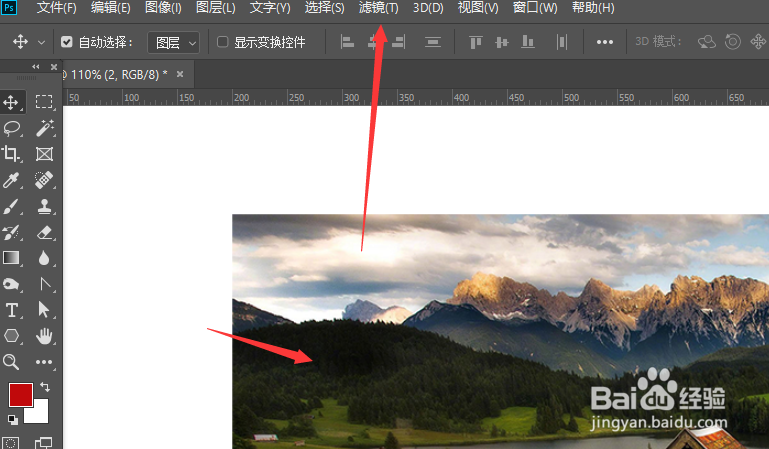Reset default foreground and background colors
Viewport: 769px width, 449px height.
(13, 420)
